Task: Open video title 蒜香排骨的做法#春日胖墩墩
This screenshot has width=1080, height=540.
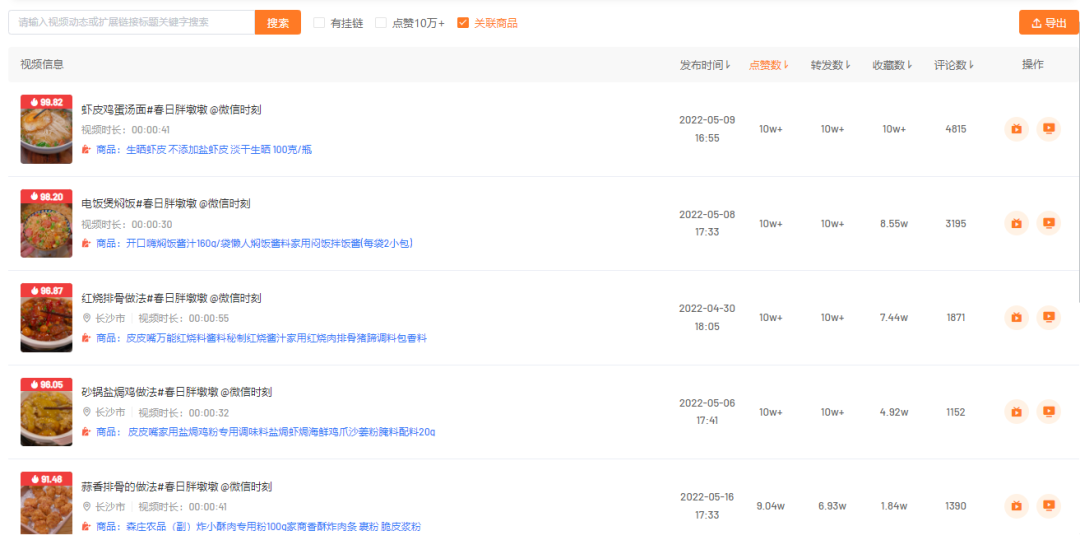Action: 176,487
